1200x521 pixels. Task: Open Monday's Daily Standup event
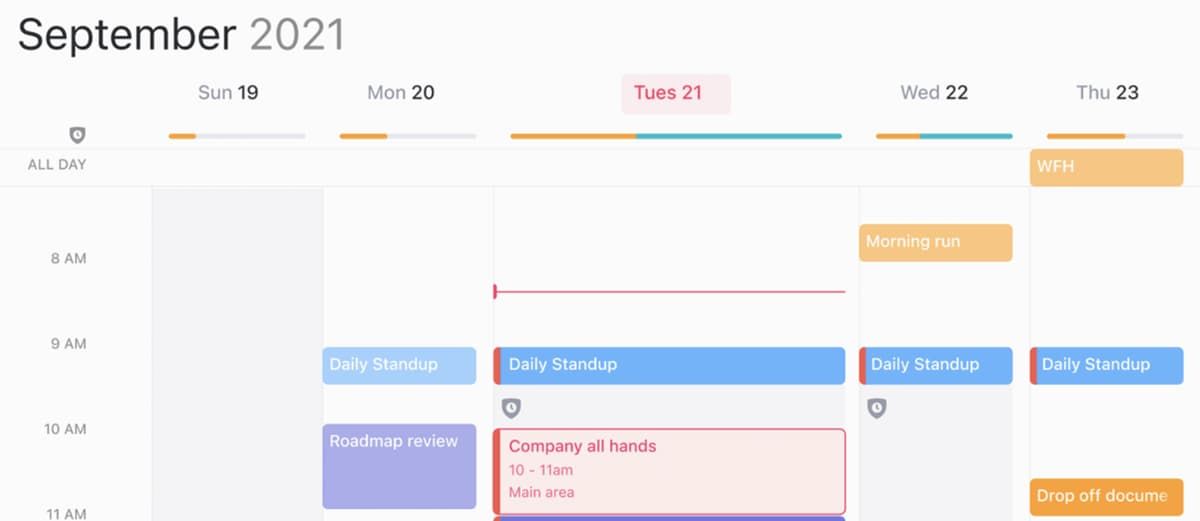point(399,365)
